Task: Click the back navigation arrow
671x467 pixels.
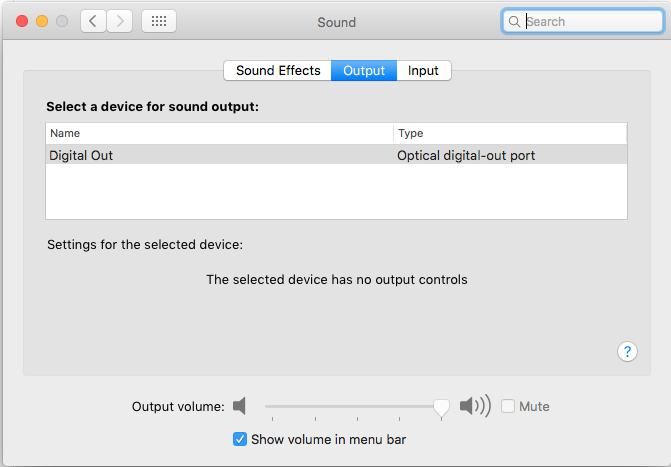Action: tap(94, 21)
